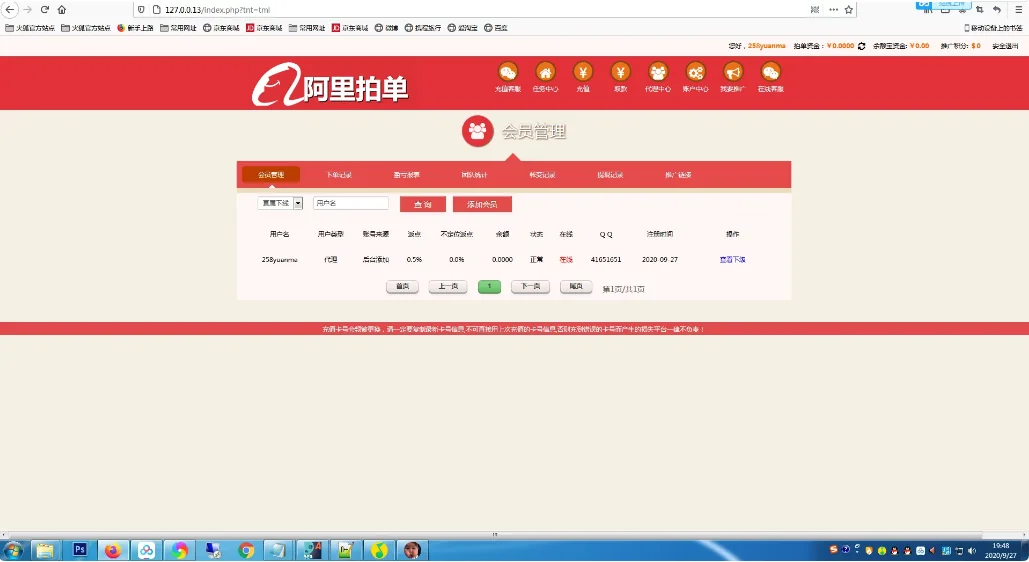Click the 添加会员 add member button

(x=482, y=204)
